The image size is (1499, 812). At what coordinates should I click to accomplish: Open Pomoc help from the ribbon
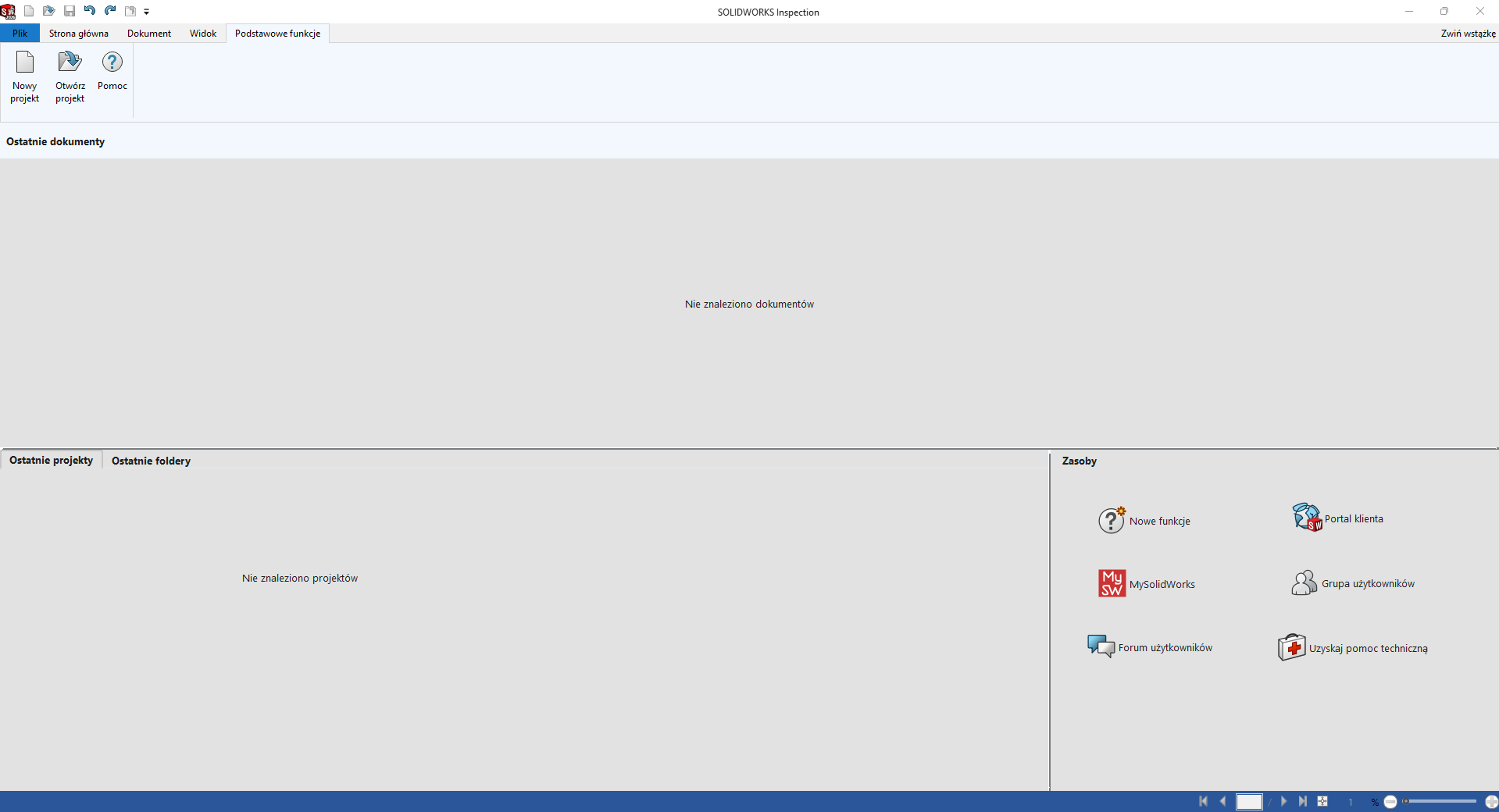(x=112, y=72)
